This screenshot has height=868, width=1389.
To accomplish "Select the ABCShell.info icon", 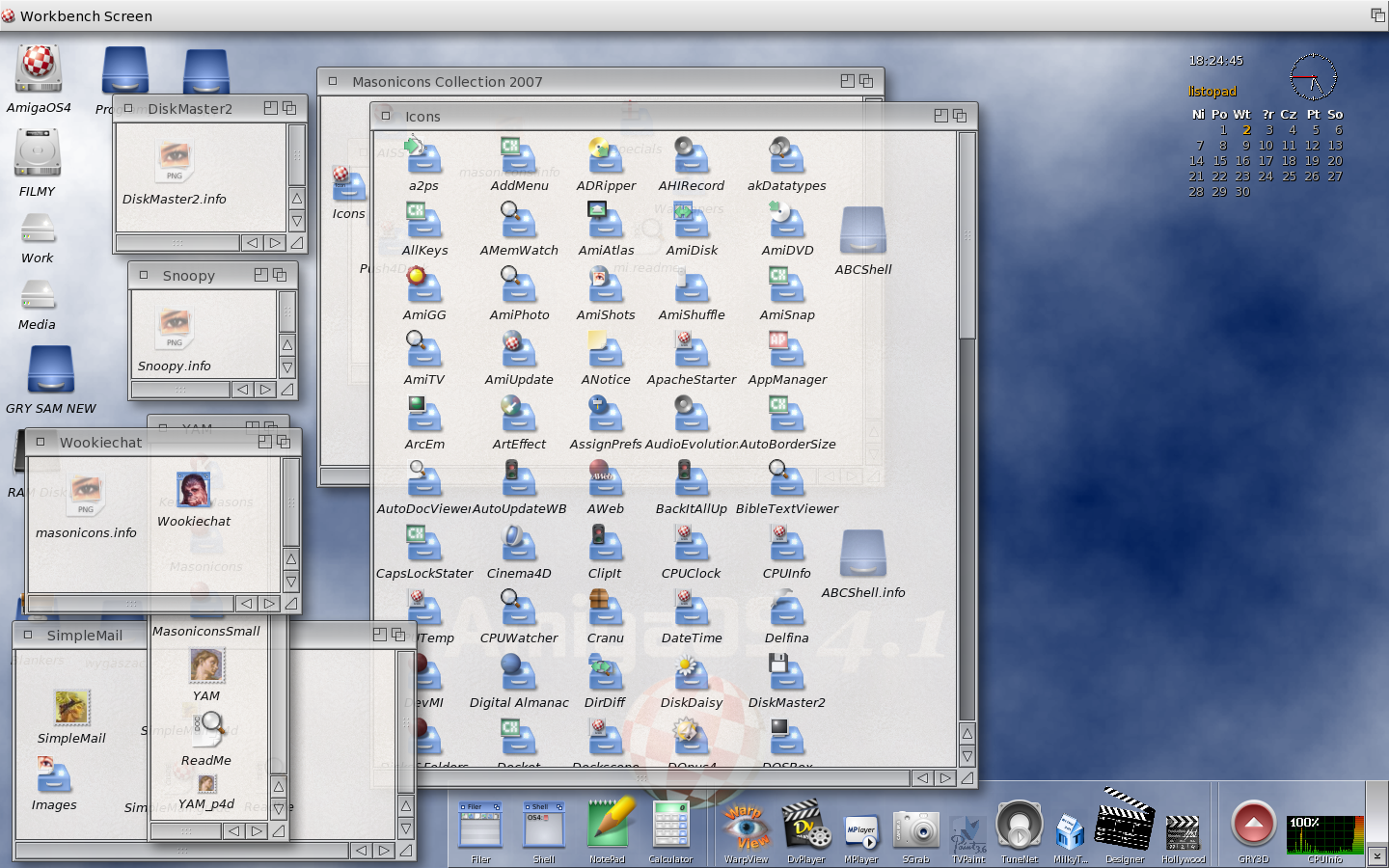I will tap(862, 555).
